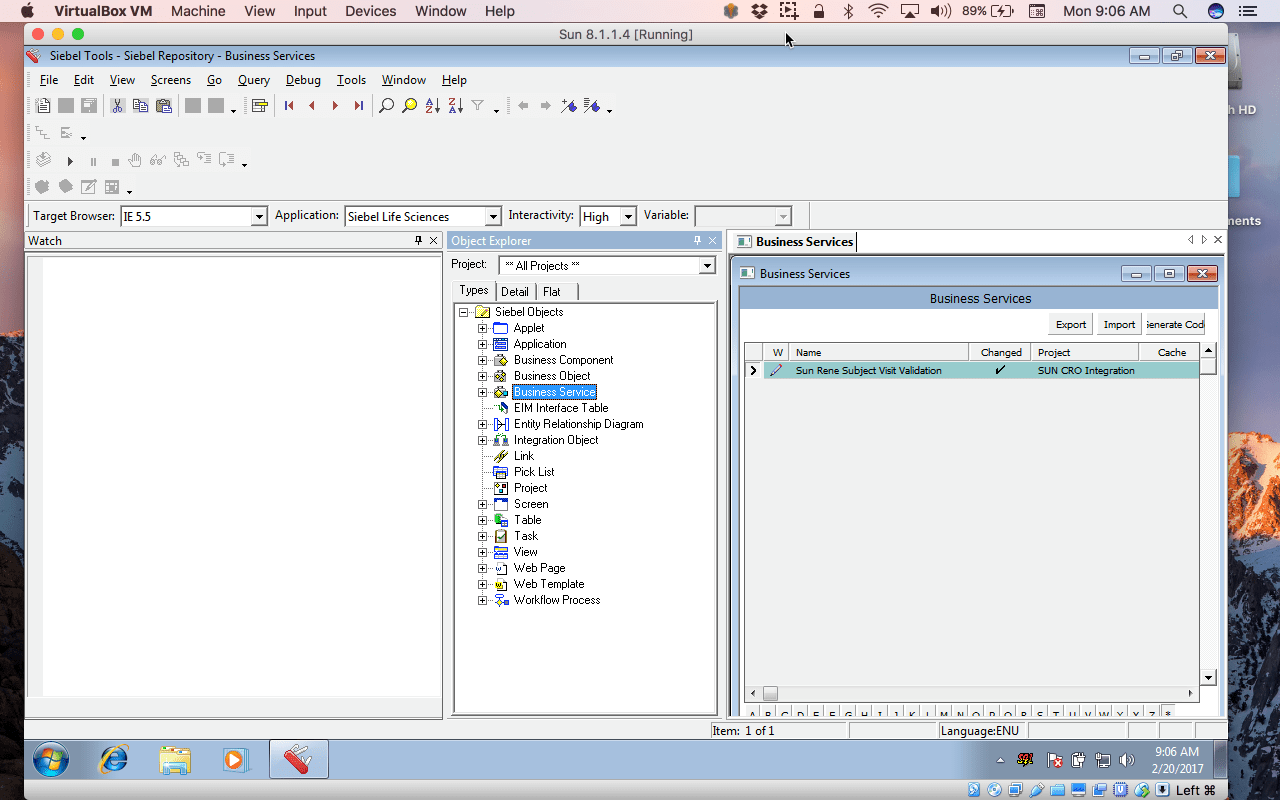Click the Project column header
1280x800 pixels.
(x=1086, y=352)
